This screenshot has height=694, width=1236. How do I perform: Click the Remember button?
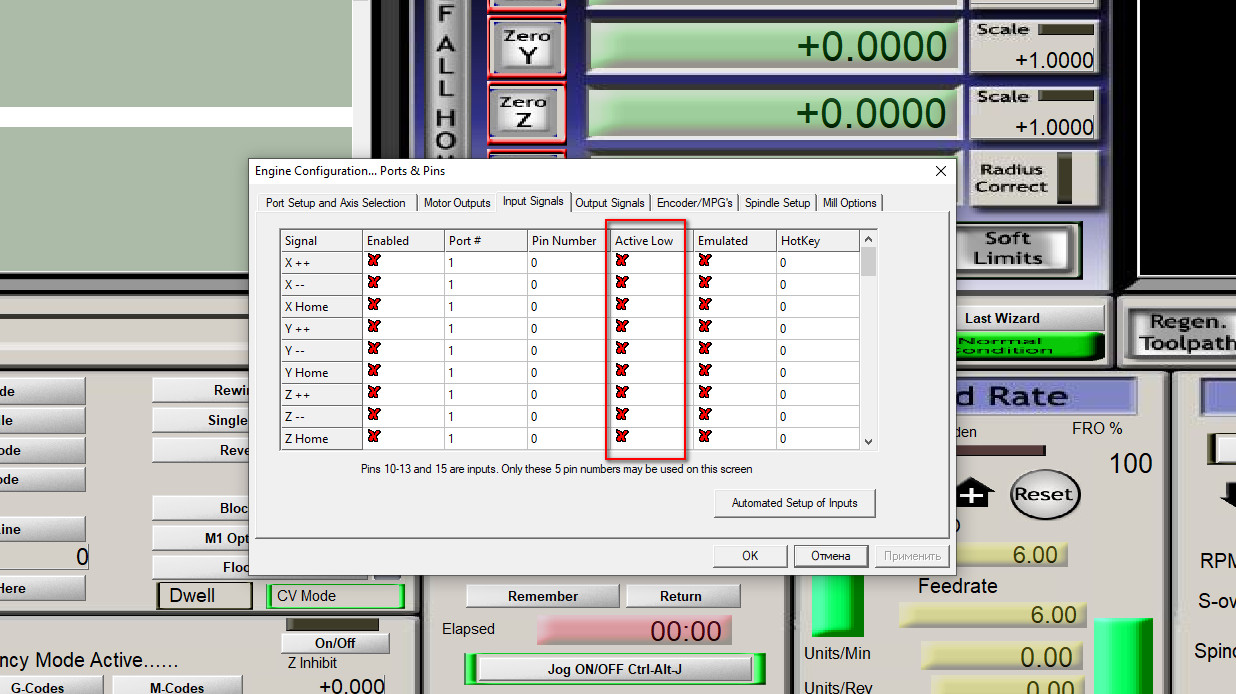pos(543,596)
